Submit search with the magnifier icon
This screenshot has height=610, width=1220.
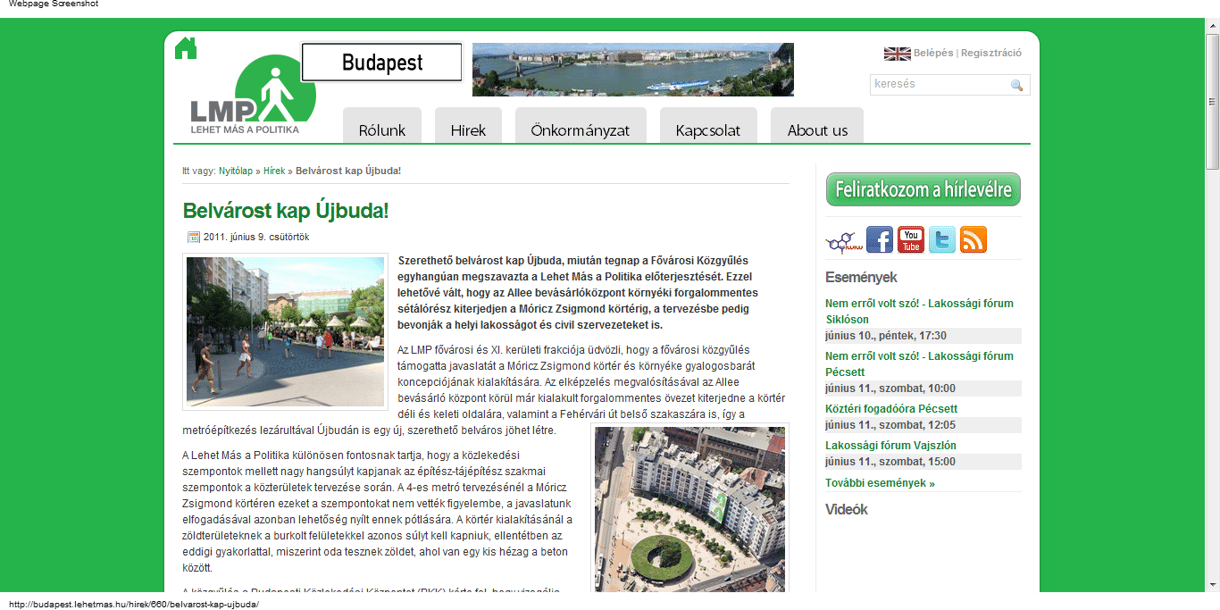point(1017,85)
